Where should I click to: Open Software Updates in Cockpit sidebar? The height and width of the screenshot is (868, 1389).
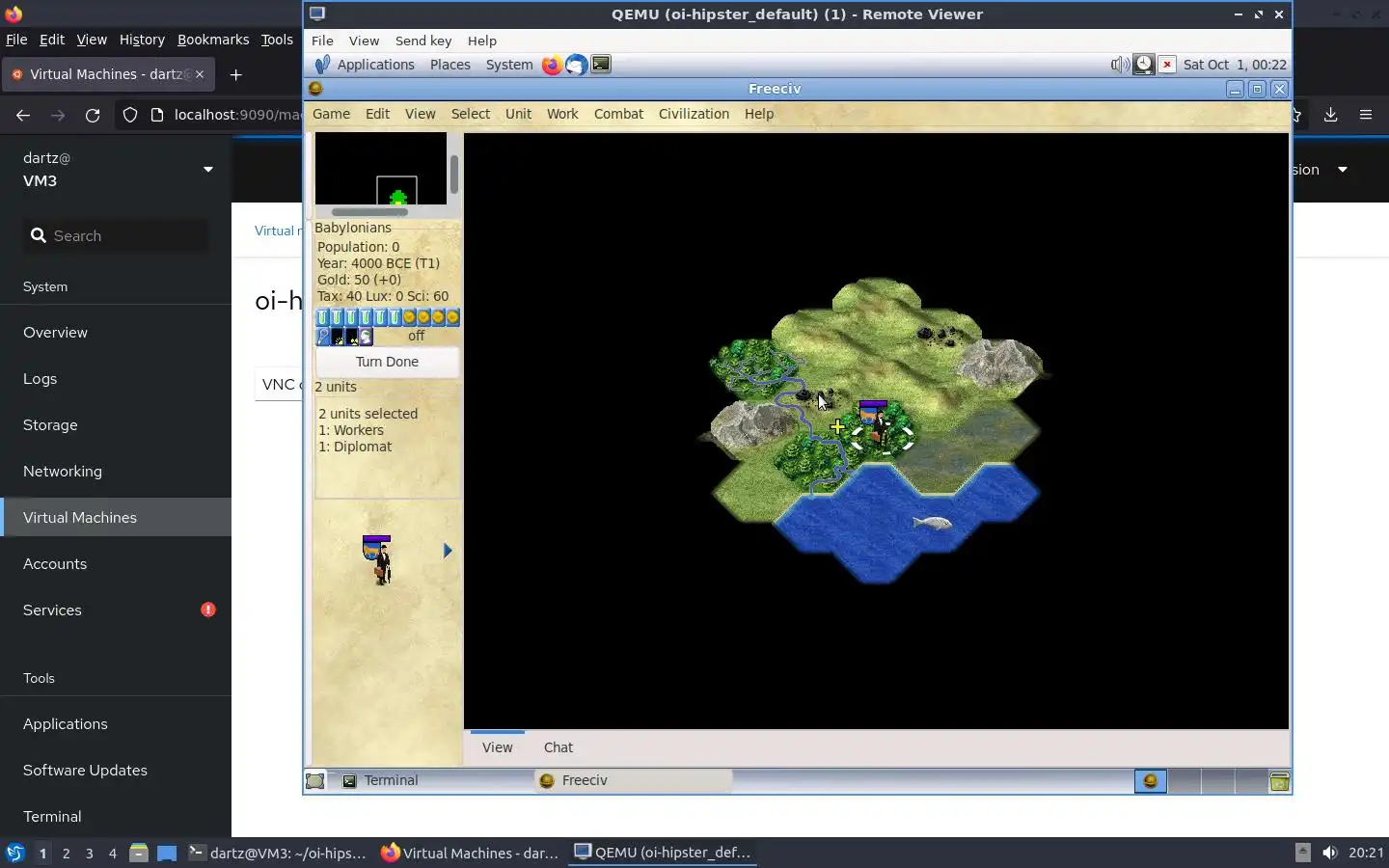[x=116, y=771]
